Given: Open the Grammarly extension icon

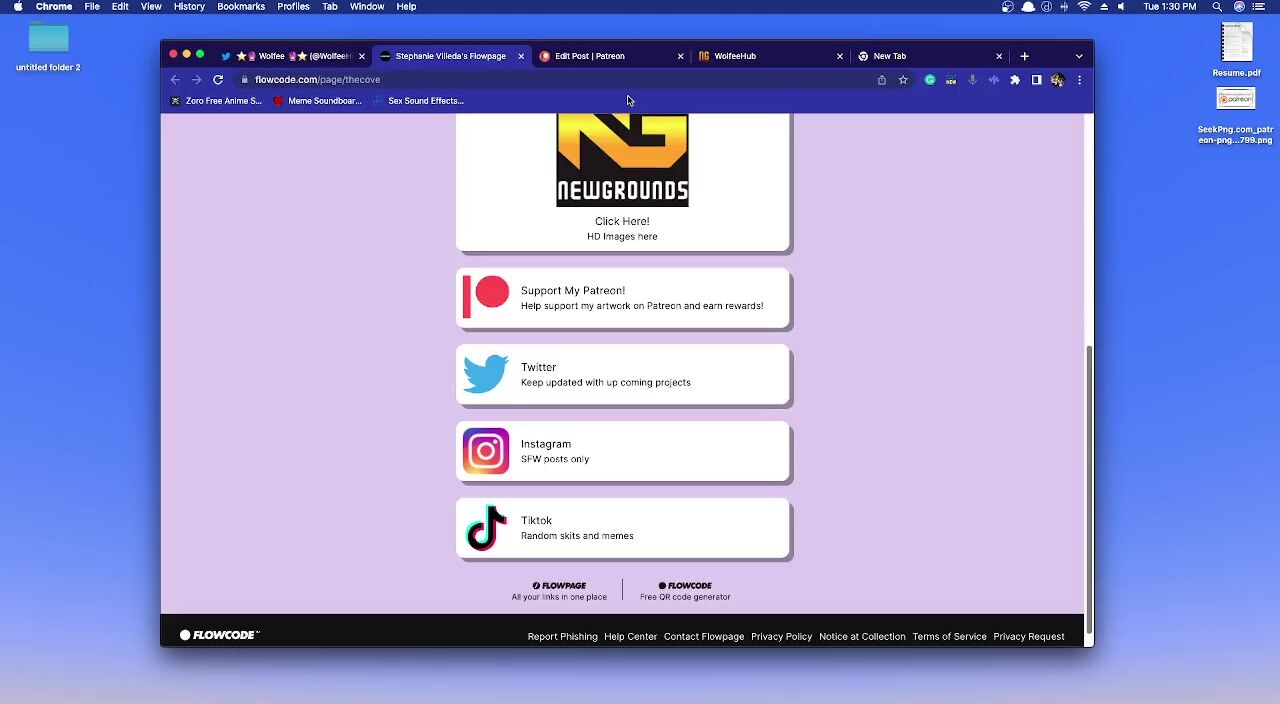Looking at the screenshot, I should point(930,80).
